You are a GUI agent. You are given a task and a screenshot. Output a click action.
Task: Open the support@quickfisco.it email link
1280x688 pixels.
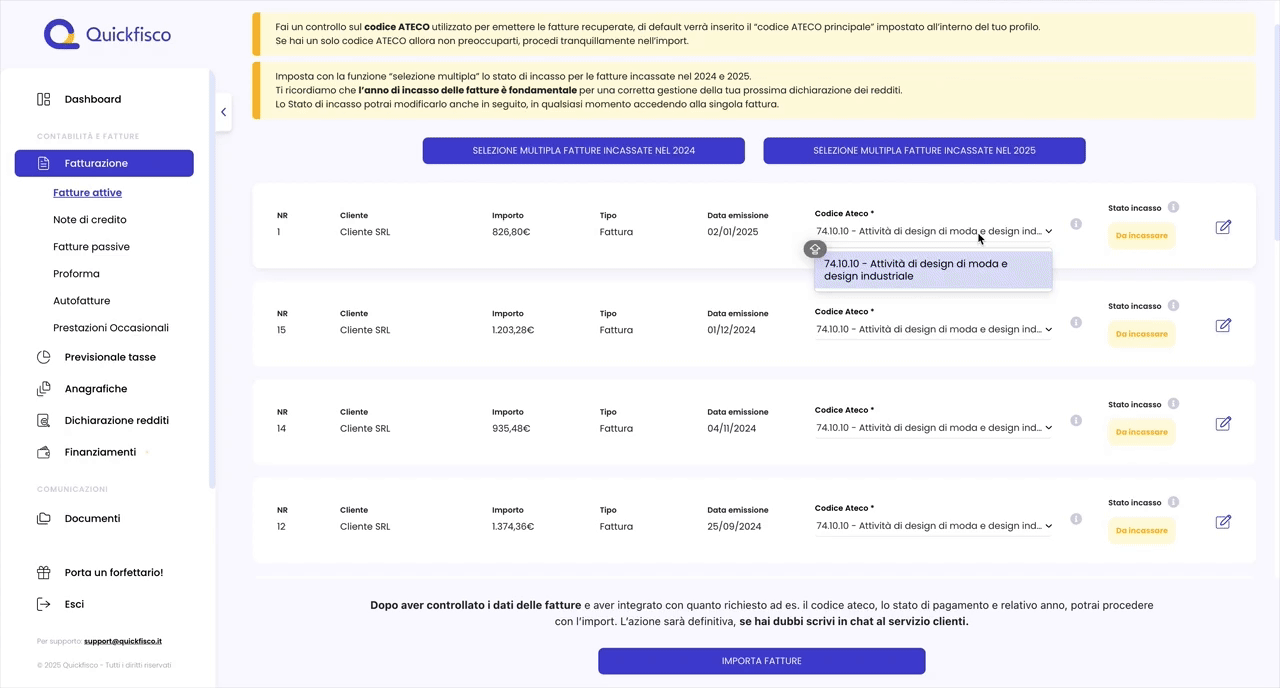coord(123,641)
